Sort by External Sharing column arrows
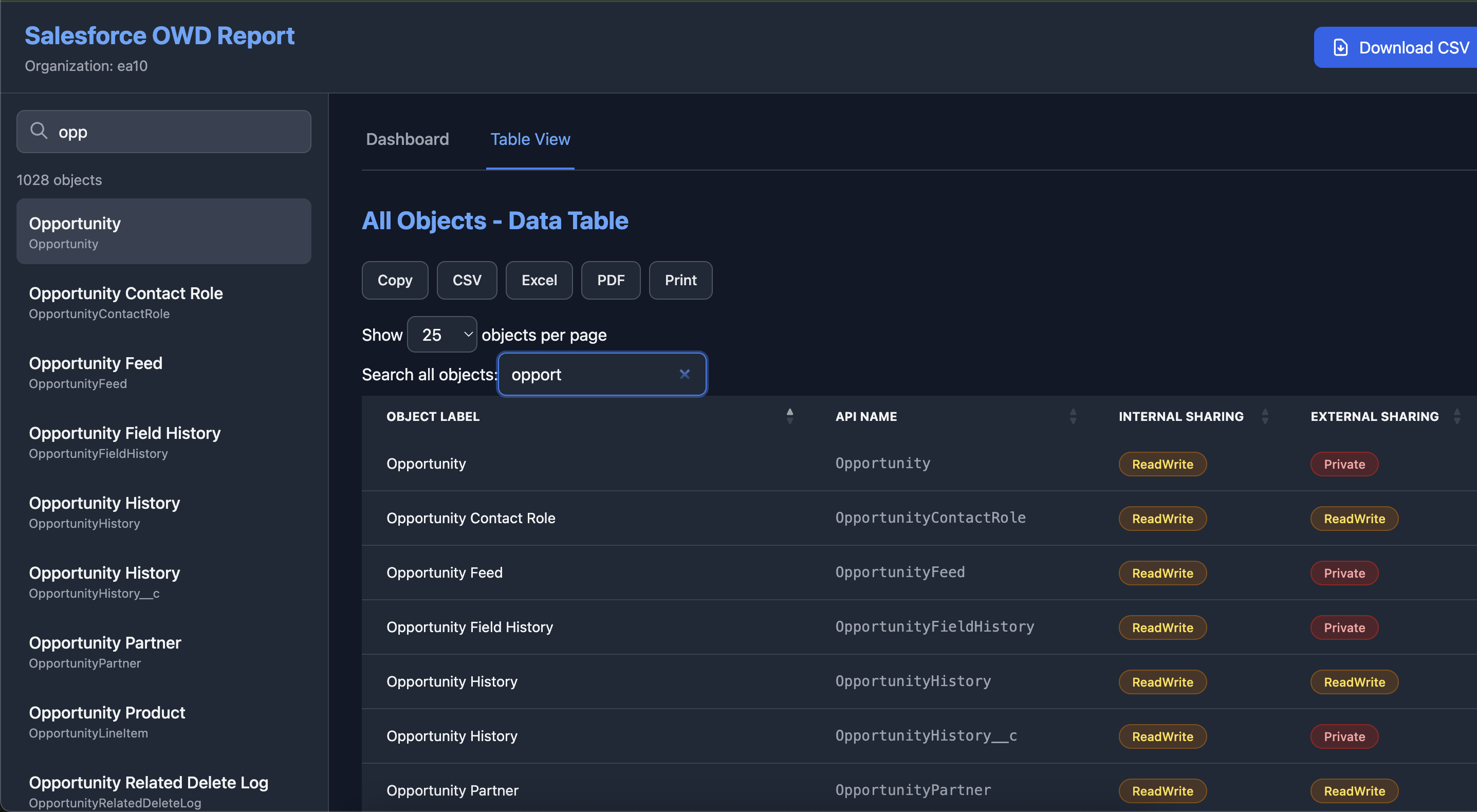 click(1456, 416)
